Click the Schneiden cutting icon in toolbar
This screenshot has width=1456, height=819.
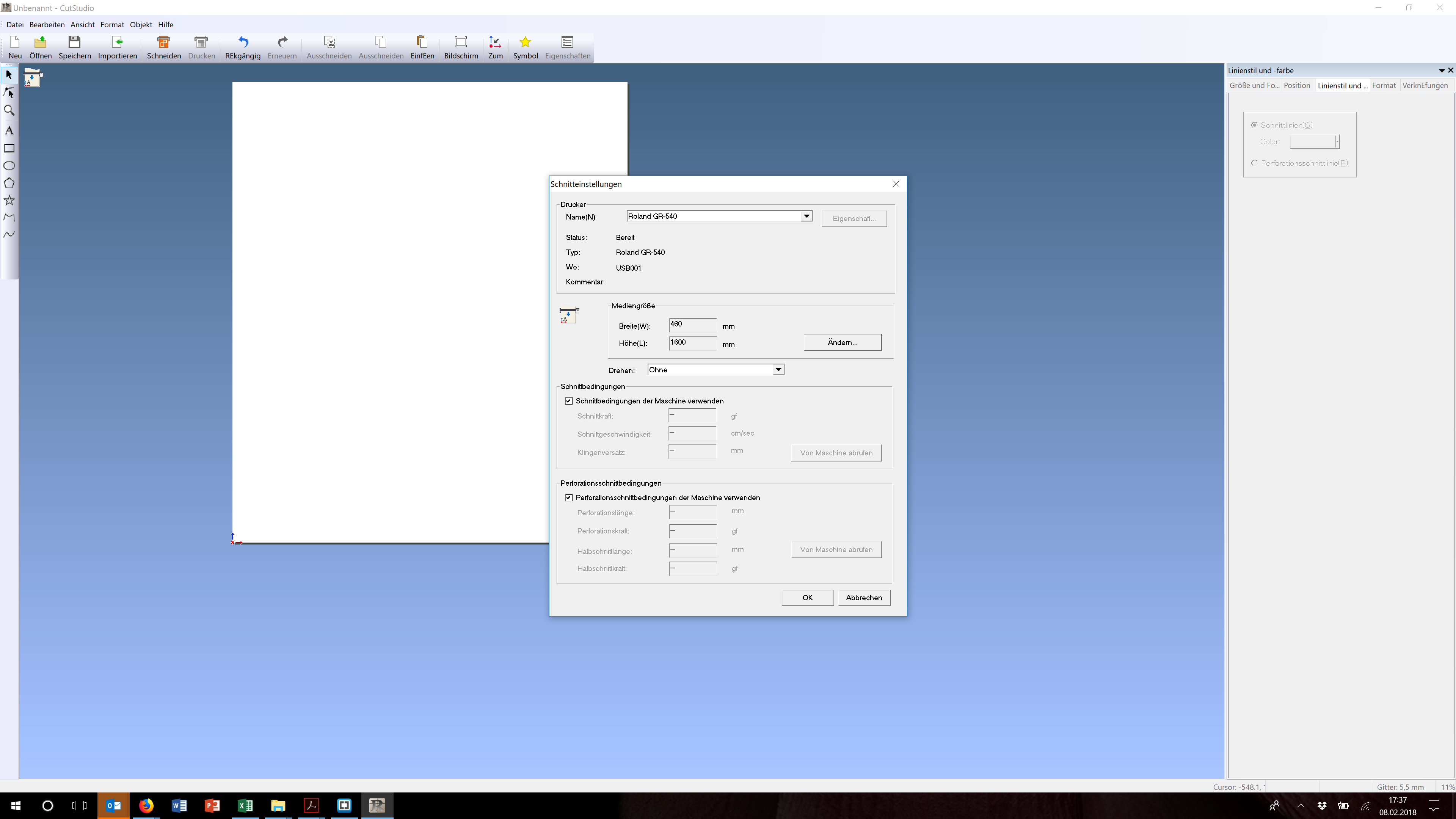point(164,42)
